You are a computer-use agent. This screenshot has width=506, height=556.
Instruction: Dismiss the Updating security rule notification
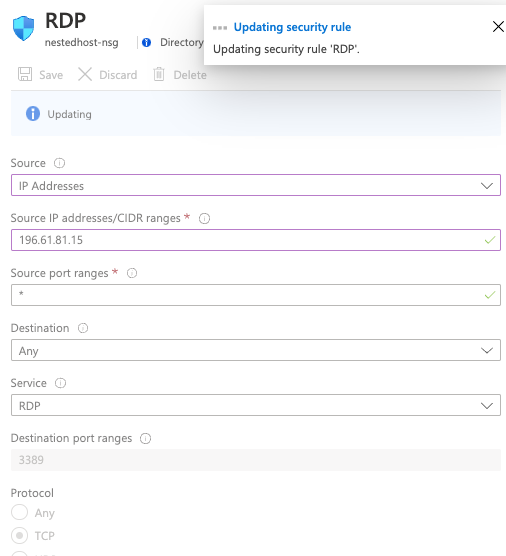[x=498, y=27]
